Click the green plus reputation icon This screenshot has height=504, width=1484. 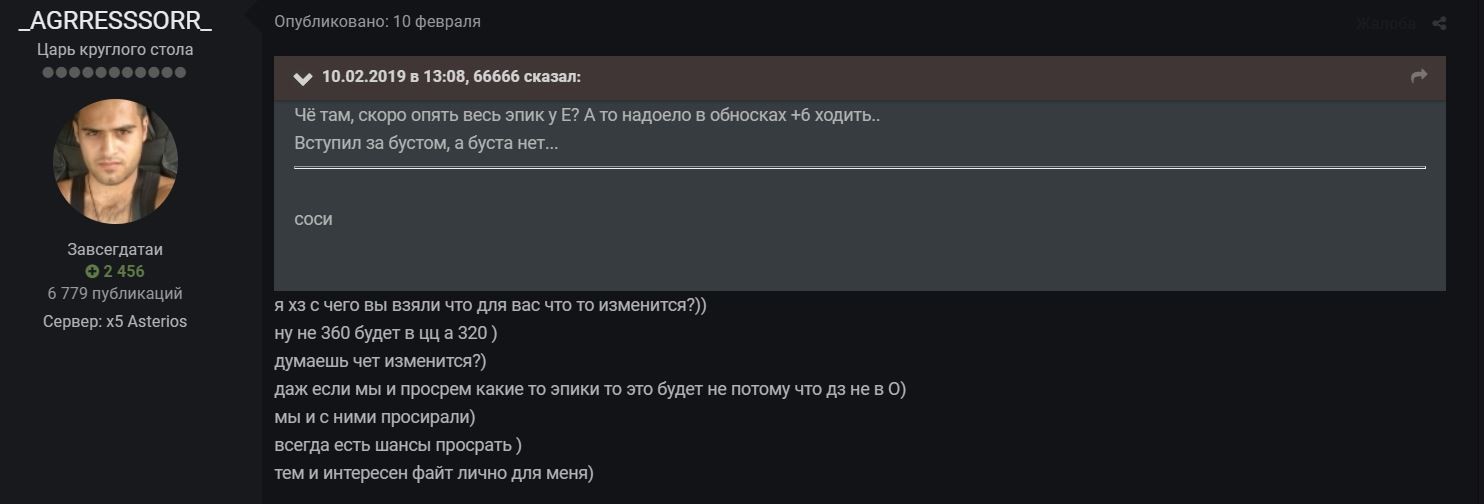92,271
